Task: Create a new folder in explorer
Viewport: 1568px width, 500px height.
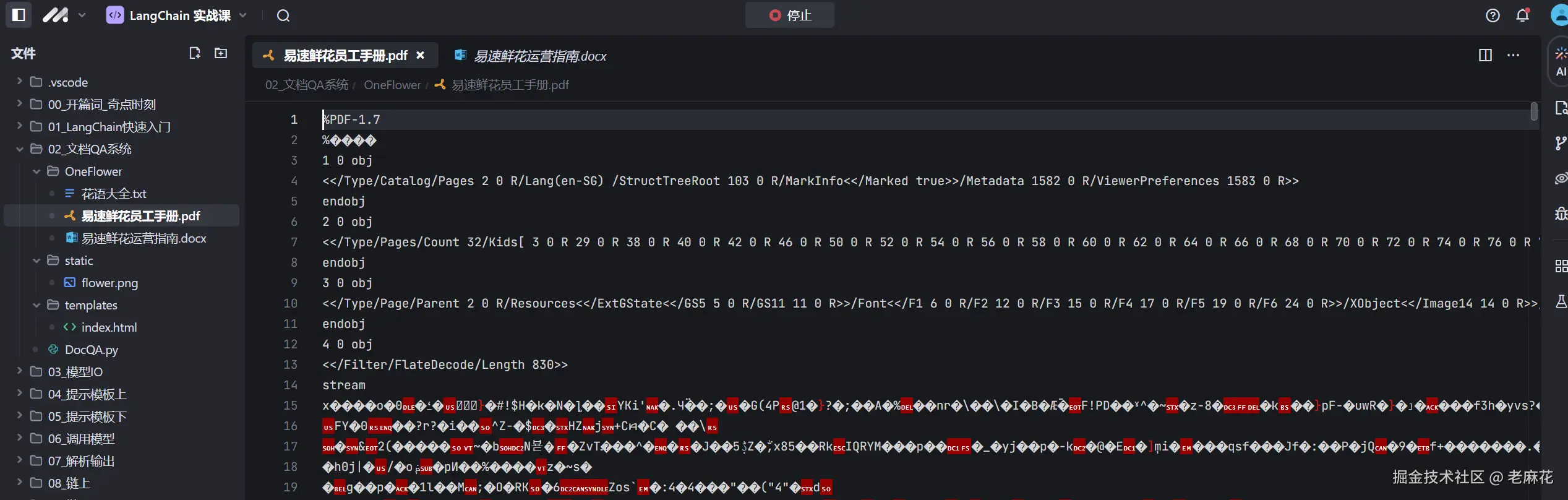Action: 221,53
